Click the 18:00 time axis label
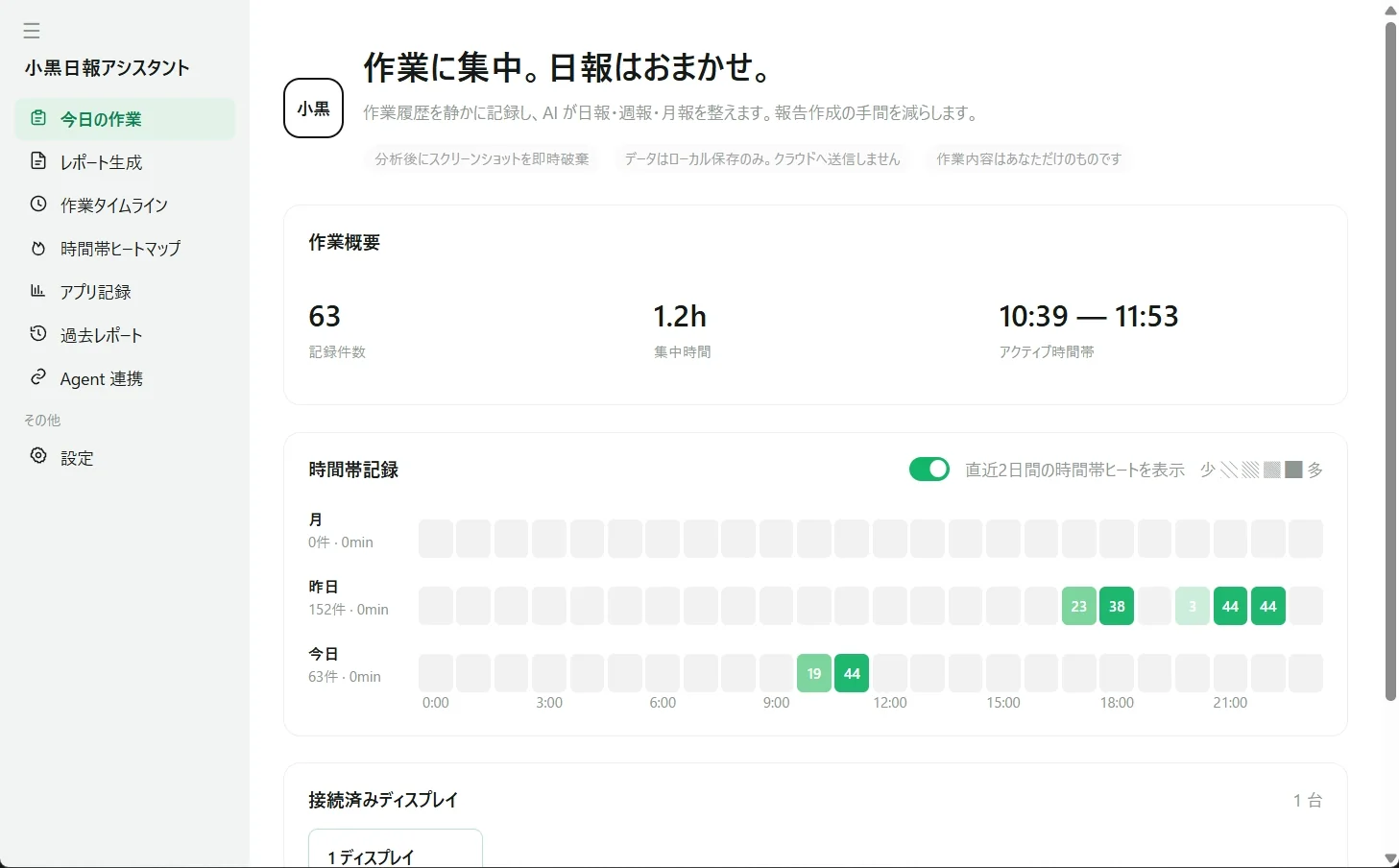The width and height of the screenshot is (1399, 868). [x=1117, y=703]
